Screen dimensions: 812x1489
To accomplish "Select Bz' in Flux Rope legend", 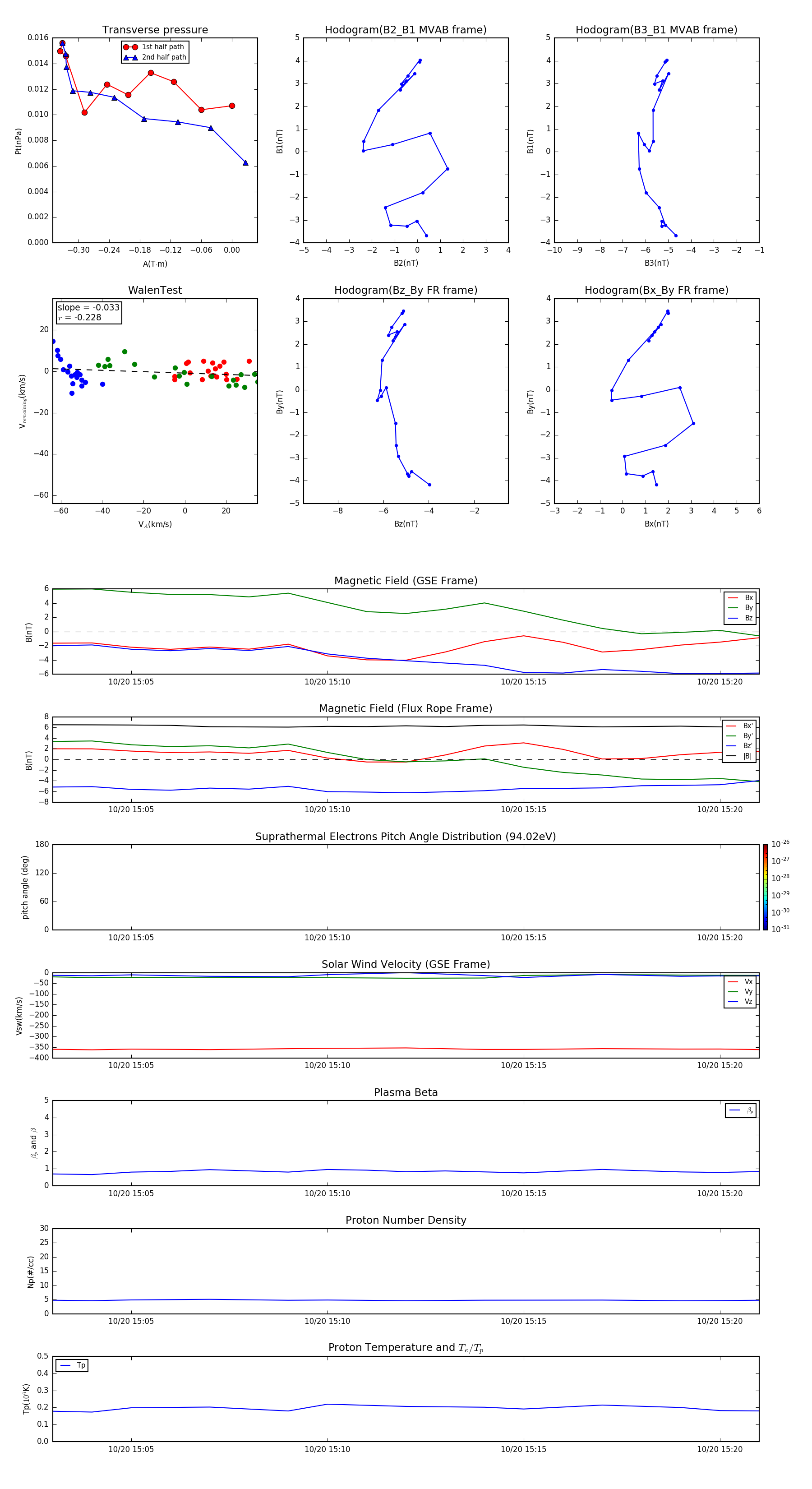I will click(740, 746).
